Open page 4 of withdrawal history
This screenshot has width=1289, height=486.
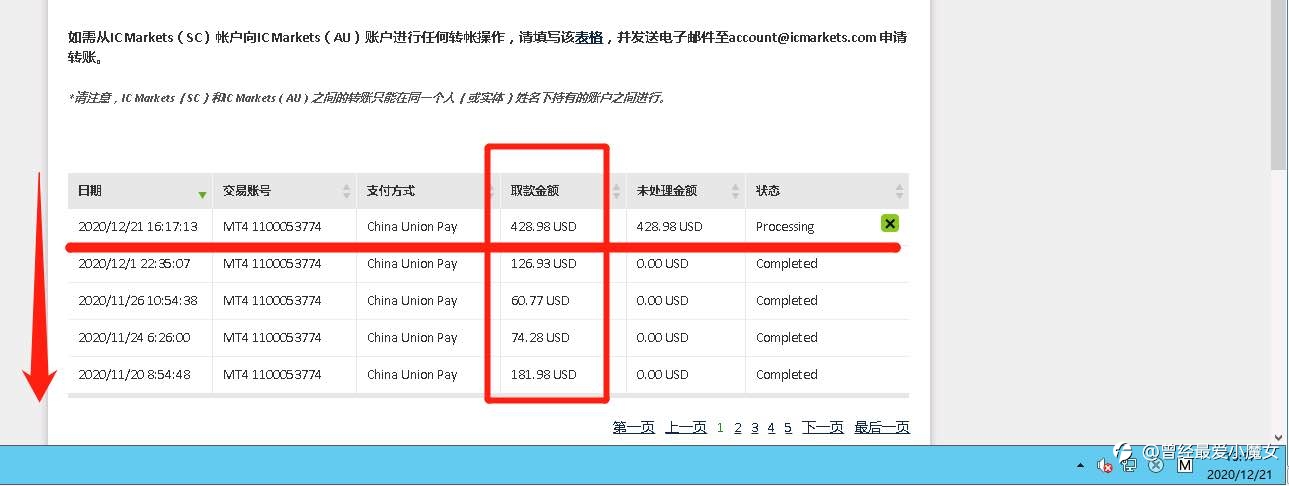pyautogui.click(x=771, y=427)
